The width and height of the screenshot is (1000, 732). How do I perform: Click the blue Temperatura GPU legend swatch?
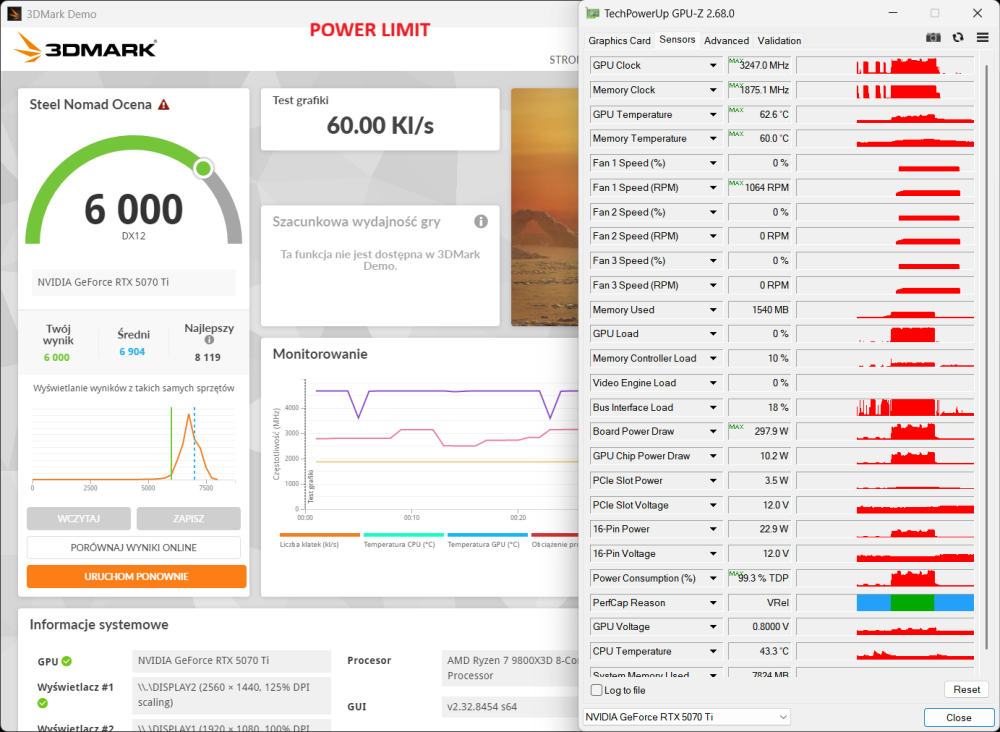(x=487, y=535)
